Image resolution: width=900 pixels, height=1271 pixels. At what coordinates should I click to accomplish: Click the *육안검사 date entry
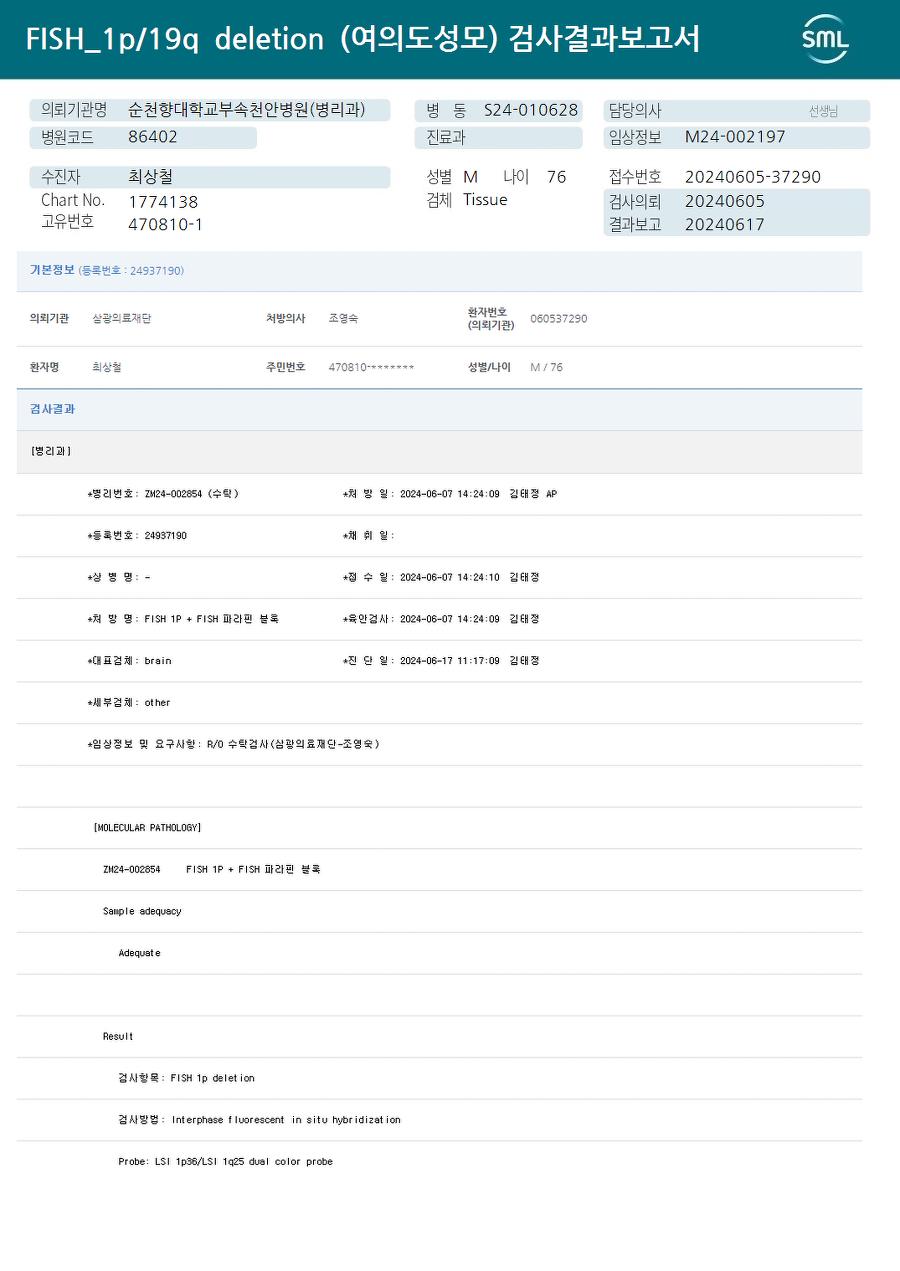[x=441, y=619]
